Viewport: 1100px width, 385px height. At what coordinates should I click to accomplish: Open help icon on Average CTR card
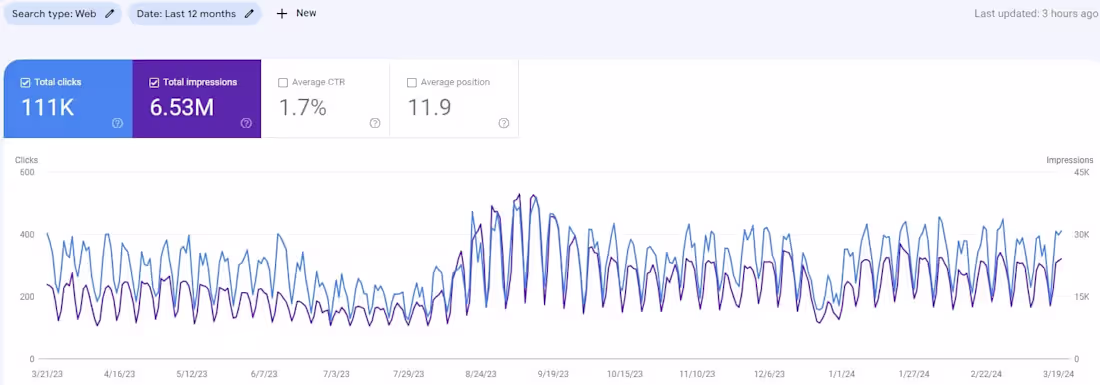[375, 123]
